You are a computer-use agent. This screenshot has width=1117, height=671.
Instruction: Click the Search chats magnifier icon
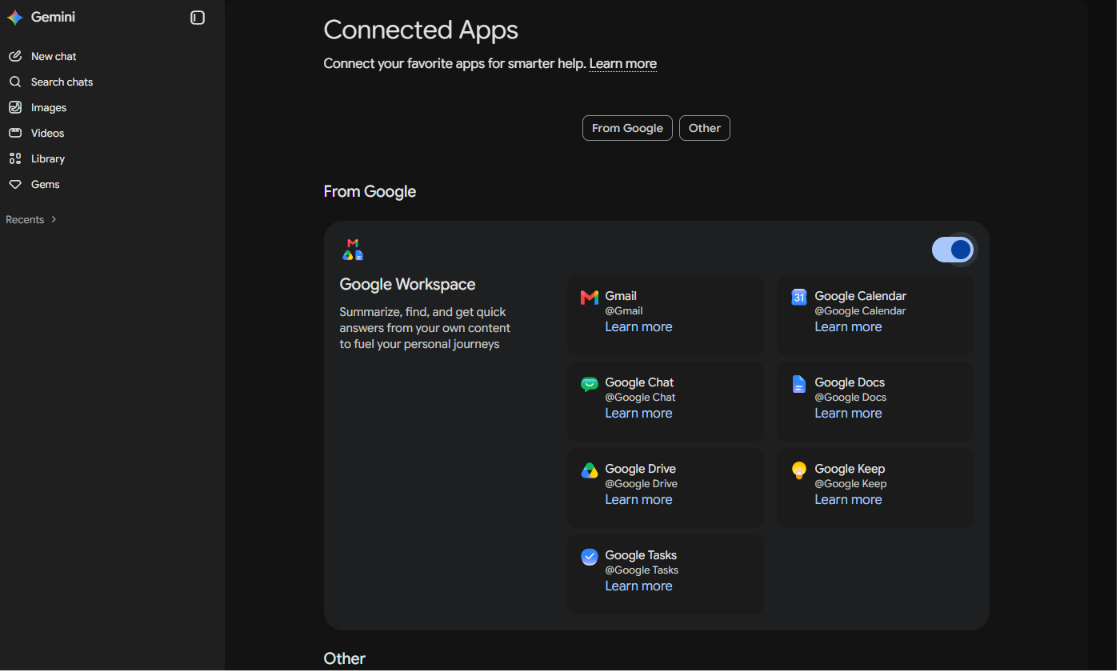15,82
